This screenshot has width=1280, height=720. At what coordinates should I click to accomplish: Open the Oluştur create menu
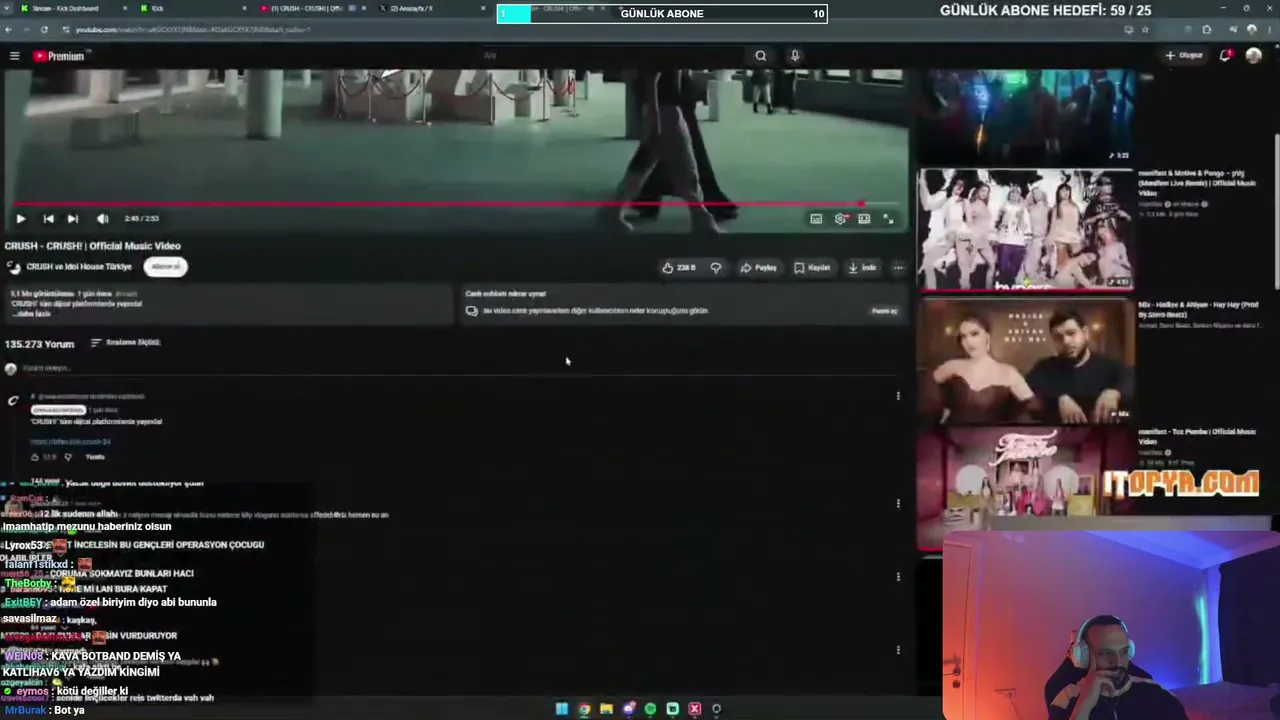[1184, 56]
